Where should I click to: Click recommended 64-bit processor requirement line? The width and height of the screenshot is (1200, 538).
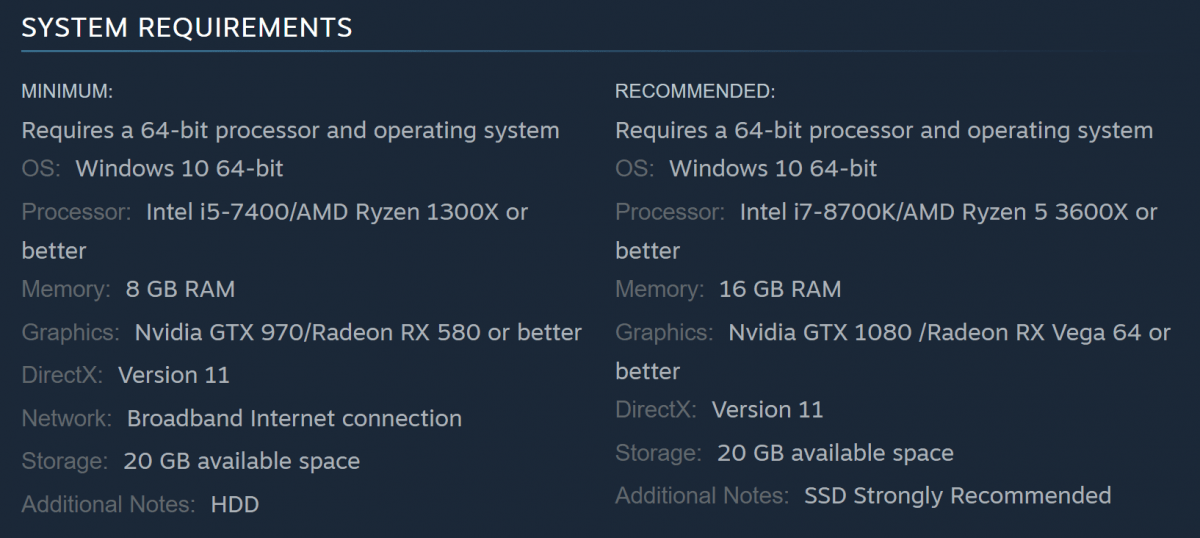click(884, 131)
